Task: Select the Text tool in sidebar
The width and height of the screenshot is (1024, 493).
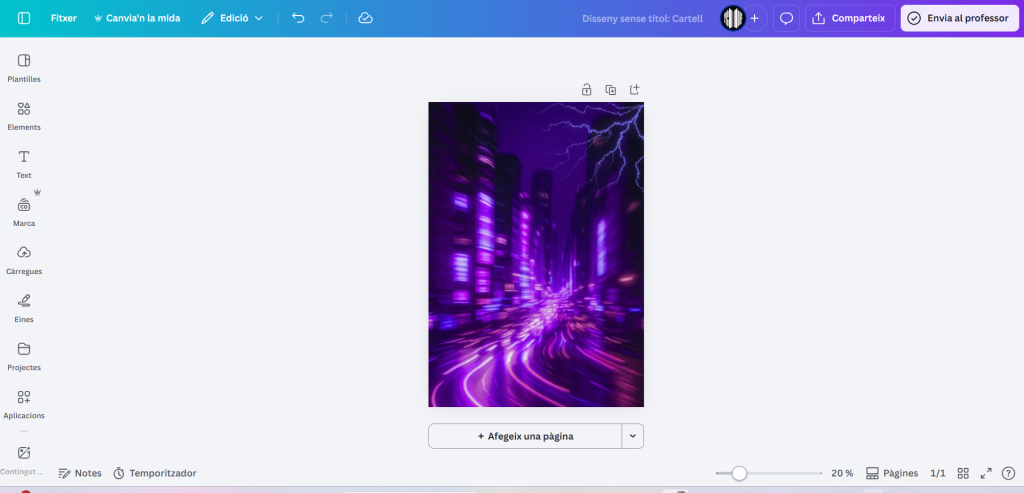Action: coord(24,162)
